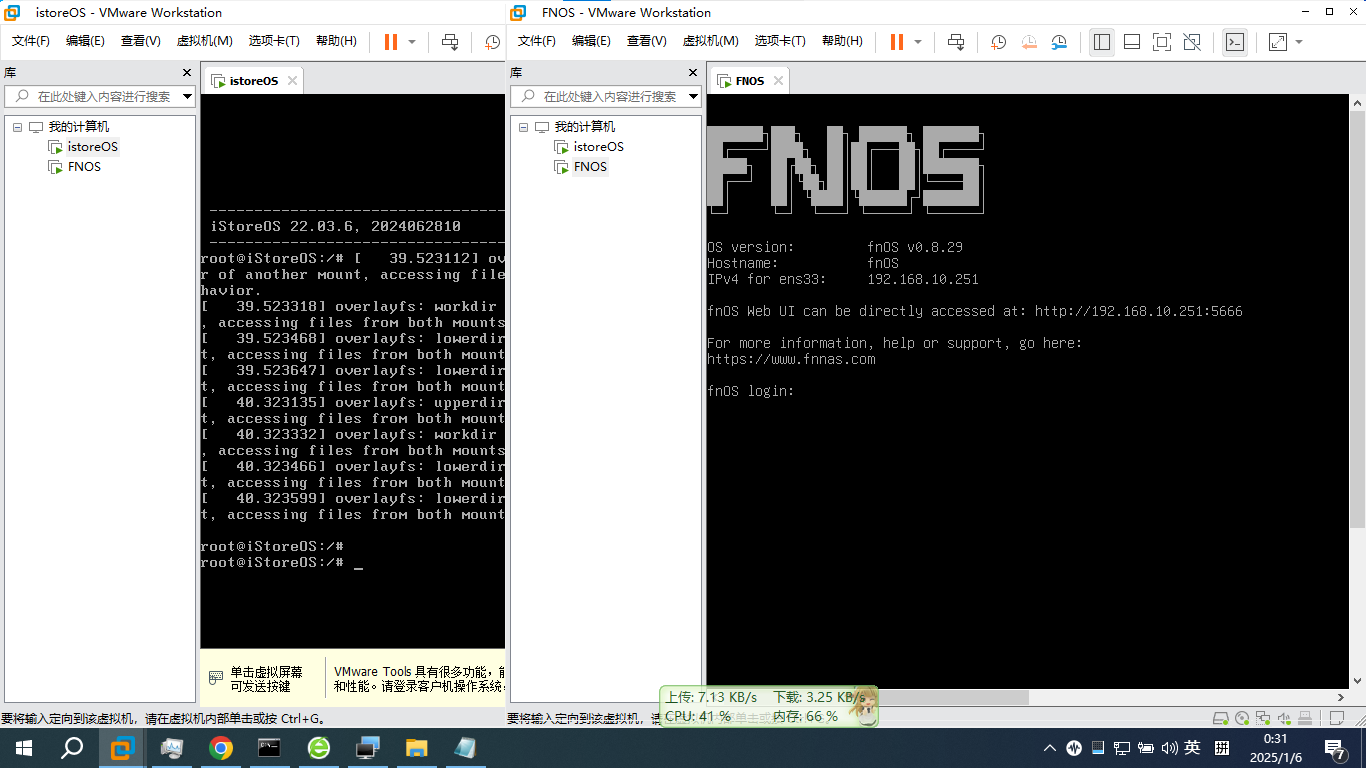The image size is (1366, 768).
Task: Open FNOS snapshot manager
Action: pos(1059,42)
